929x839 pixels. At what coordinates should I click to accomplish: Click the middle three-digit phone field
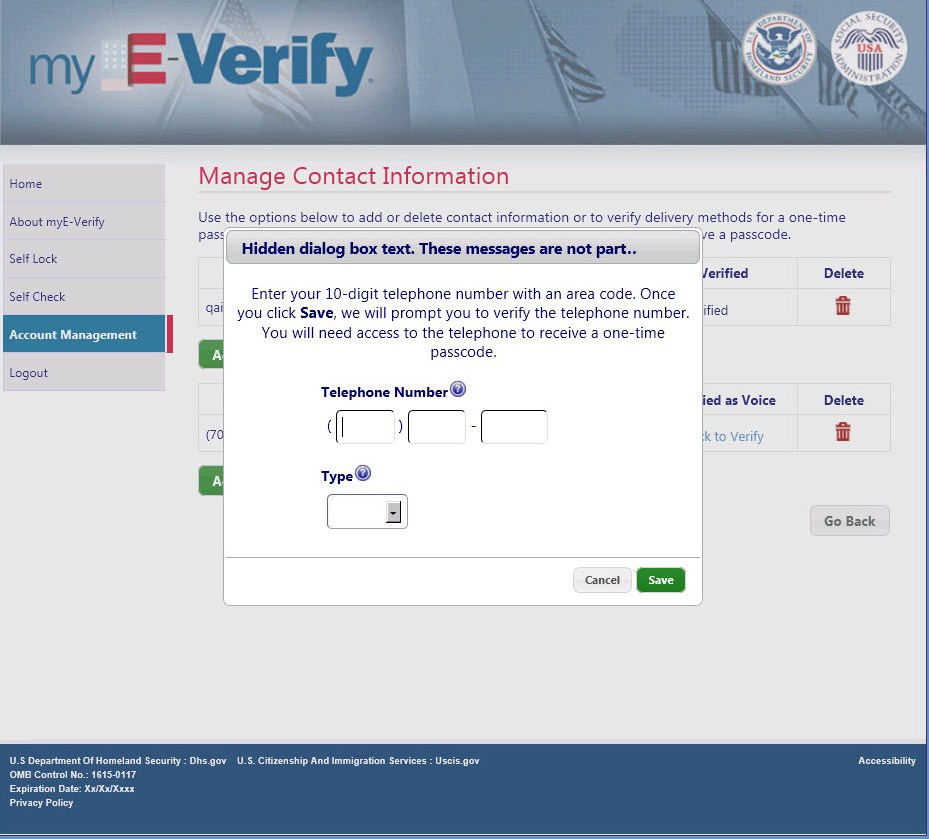(x=437, y=427)
